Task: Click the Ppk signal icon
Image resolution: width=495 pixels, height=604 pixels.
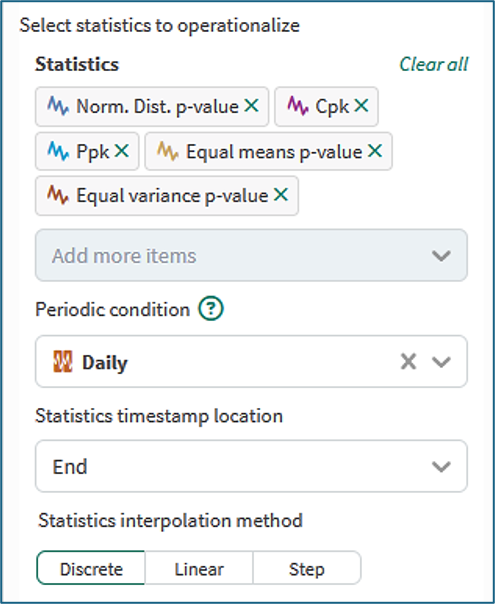Action: pyautogui.click(x=58, y=151)
